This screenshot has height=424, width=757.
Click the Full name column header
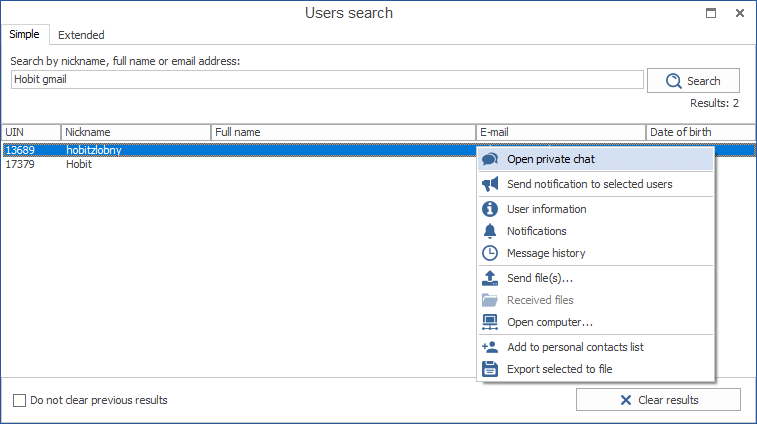[x=342, y=132]
